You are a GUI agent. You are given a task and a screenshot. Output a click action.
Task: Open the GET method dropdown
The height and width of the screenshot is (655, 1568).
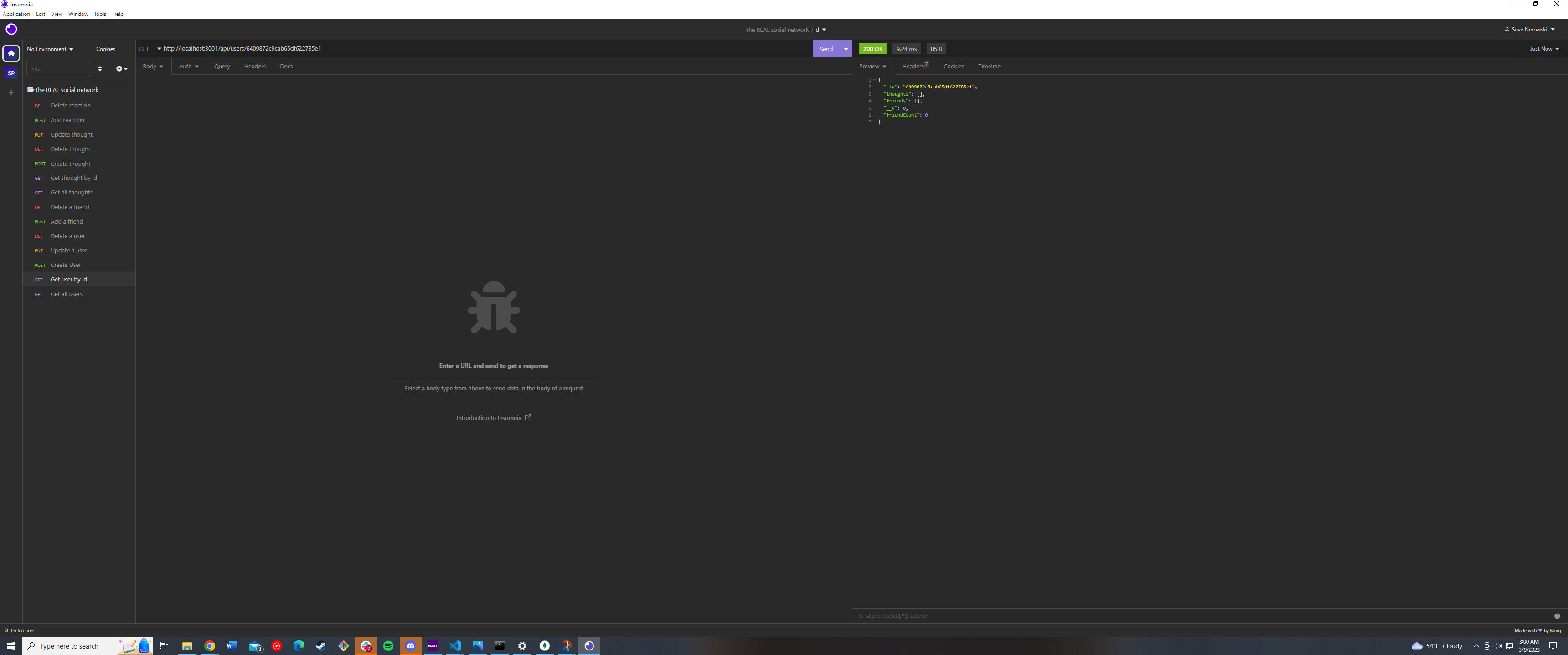point(148,49)
